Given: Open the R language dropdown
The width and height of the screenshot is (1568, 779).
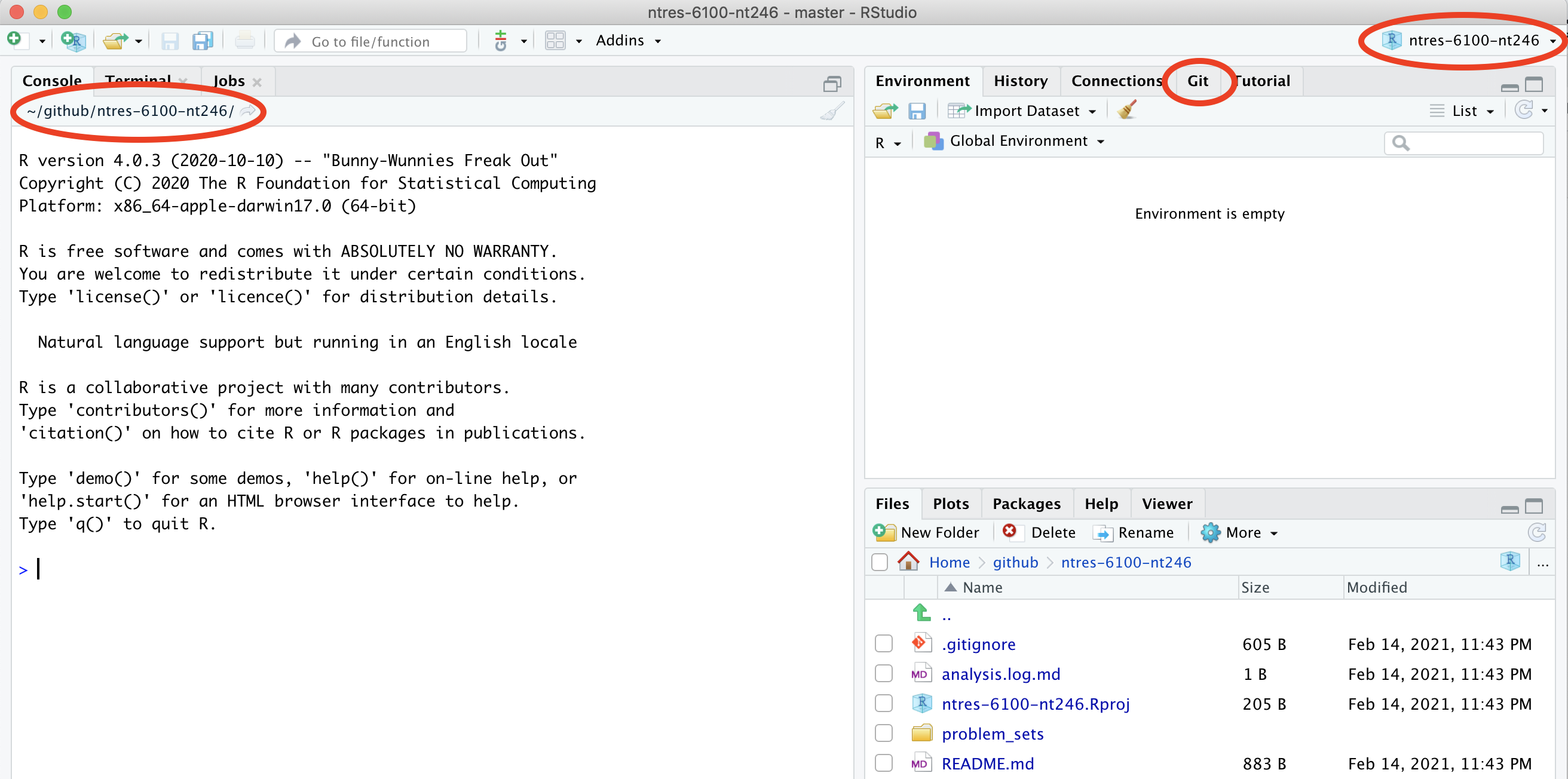Looking at the screenshot, I should click(x=888, y=142).
